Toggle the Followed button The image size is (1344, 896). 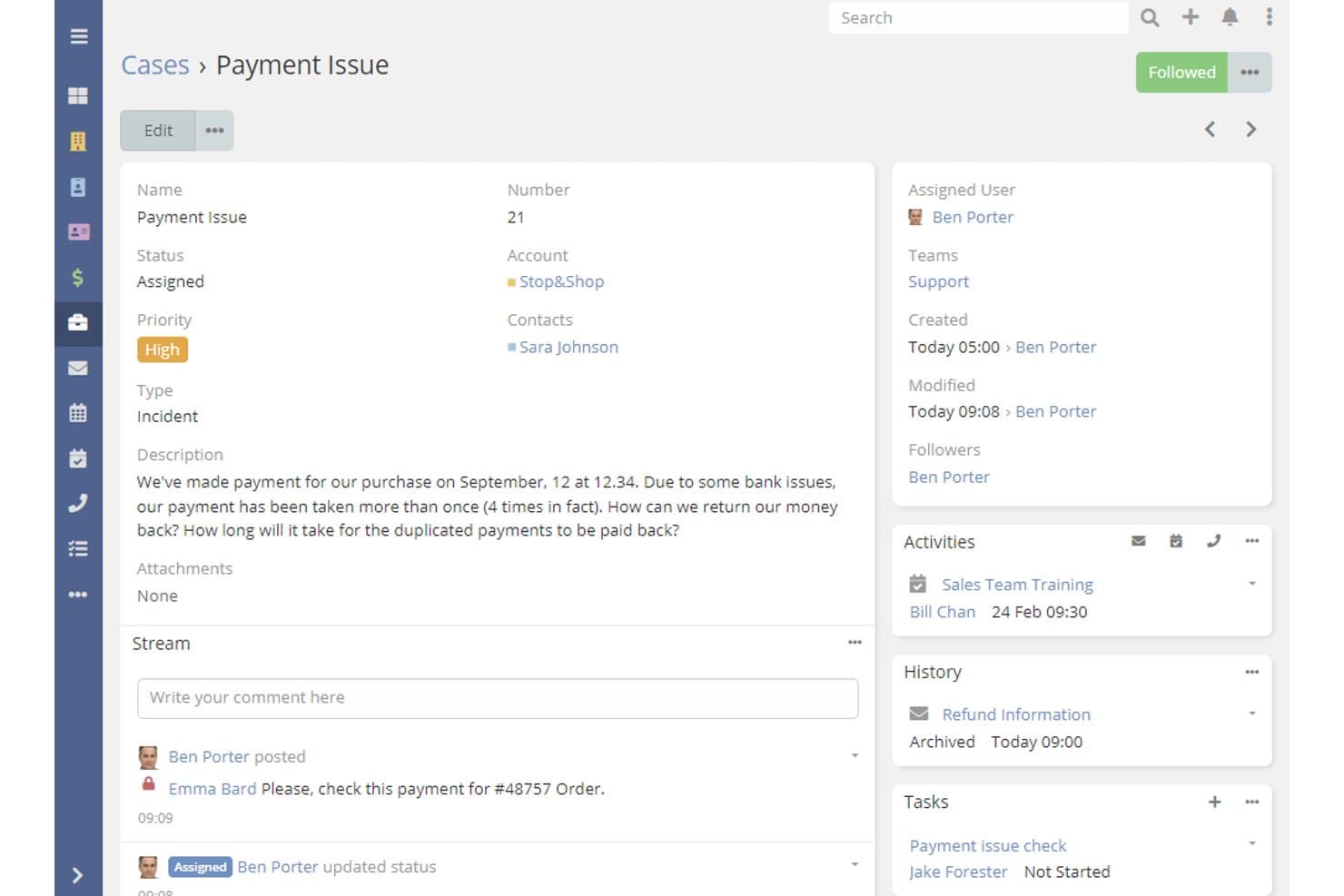tap(1181, 73)
